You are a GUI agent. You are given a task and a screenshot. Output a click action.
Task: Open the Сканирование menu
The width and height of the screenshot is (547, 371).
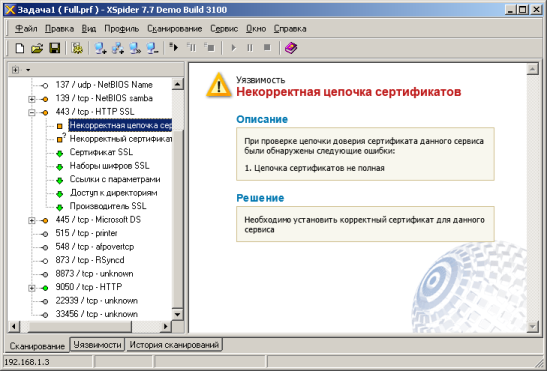click(174, 29)
